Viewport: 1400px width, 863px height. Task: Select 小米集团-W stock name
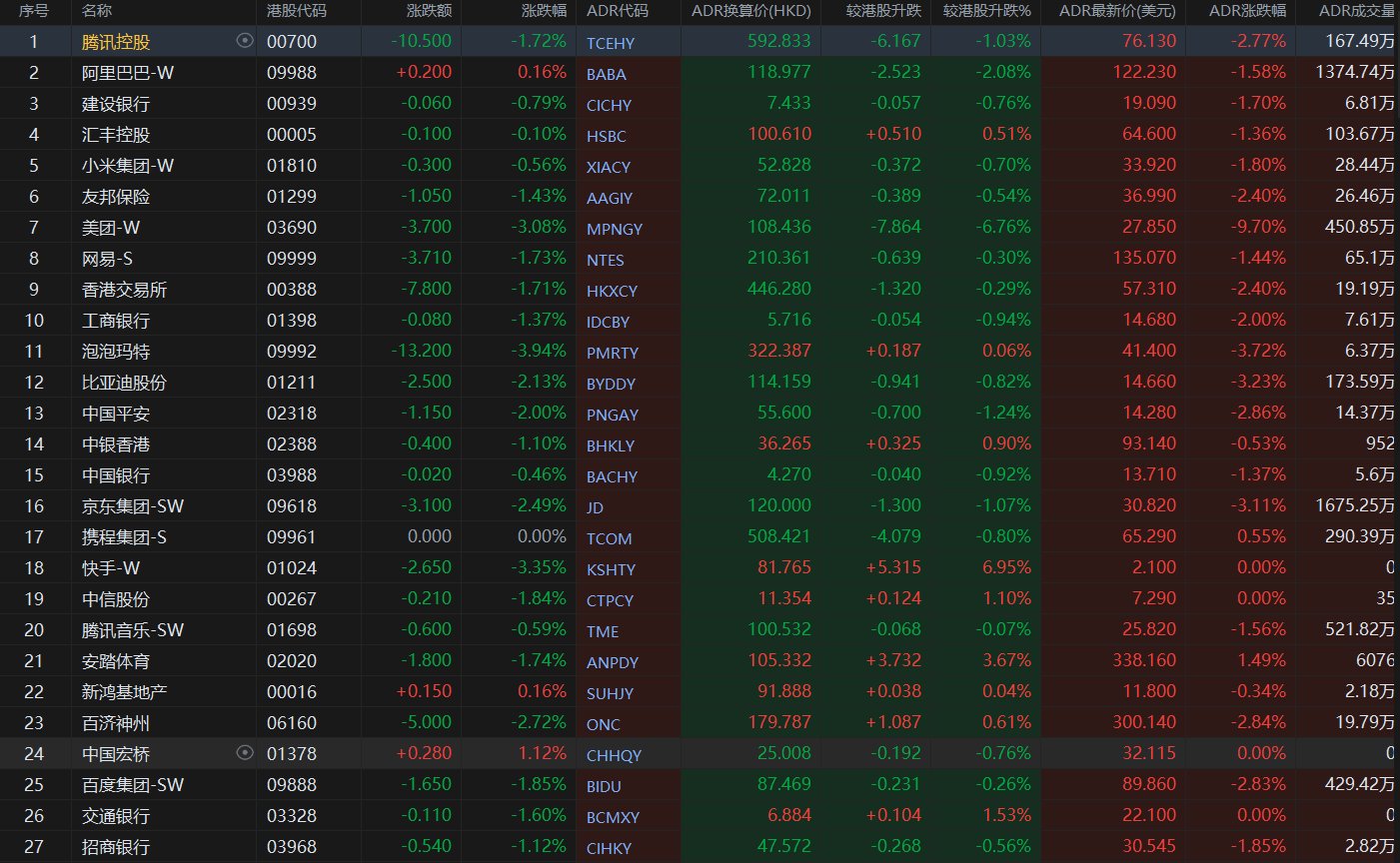pyautogui.click(x=128, y=166)
